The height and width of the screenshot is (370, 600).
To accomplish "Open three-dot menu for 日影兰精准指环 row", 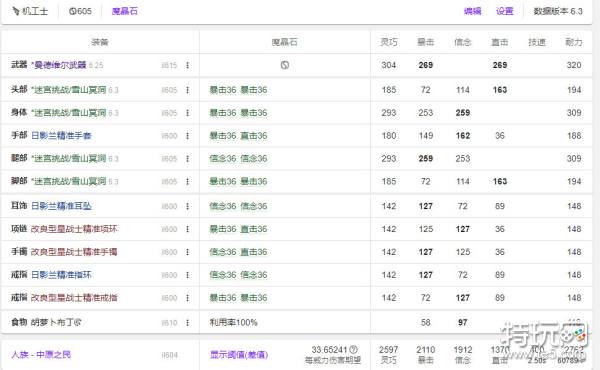I will (188, 275).
